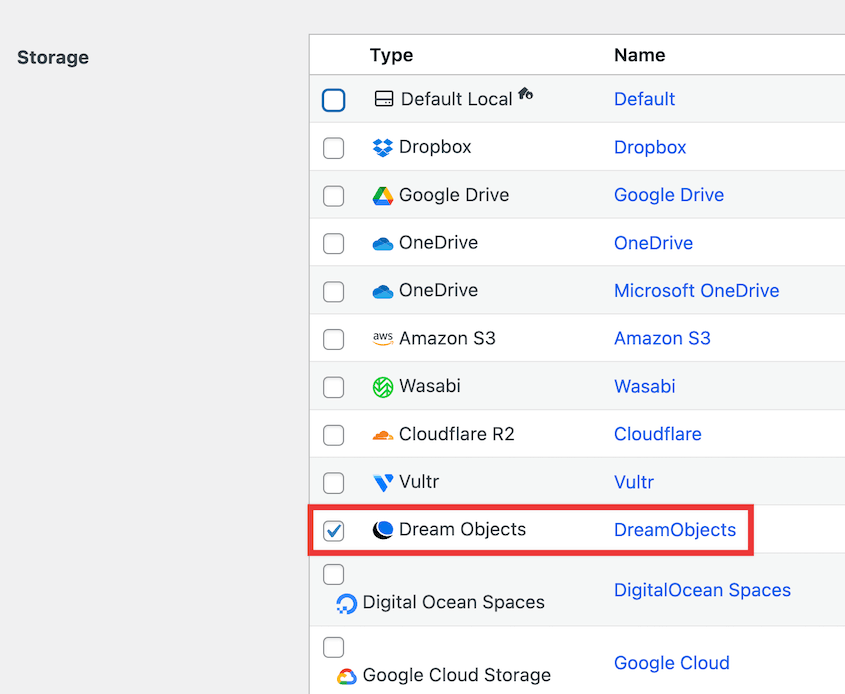Viewport: 845px width, 694px height.
Task: Check the Amazon S3 storage checkbox
Action: [x=334, y=339]
